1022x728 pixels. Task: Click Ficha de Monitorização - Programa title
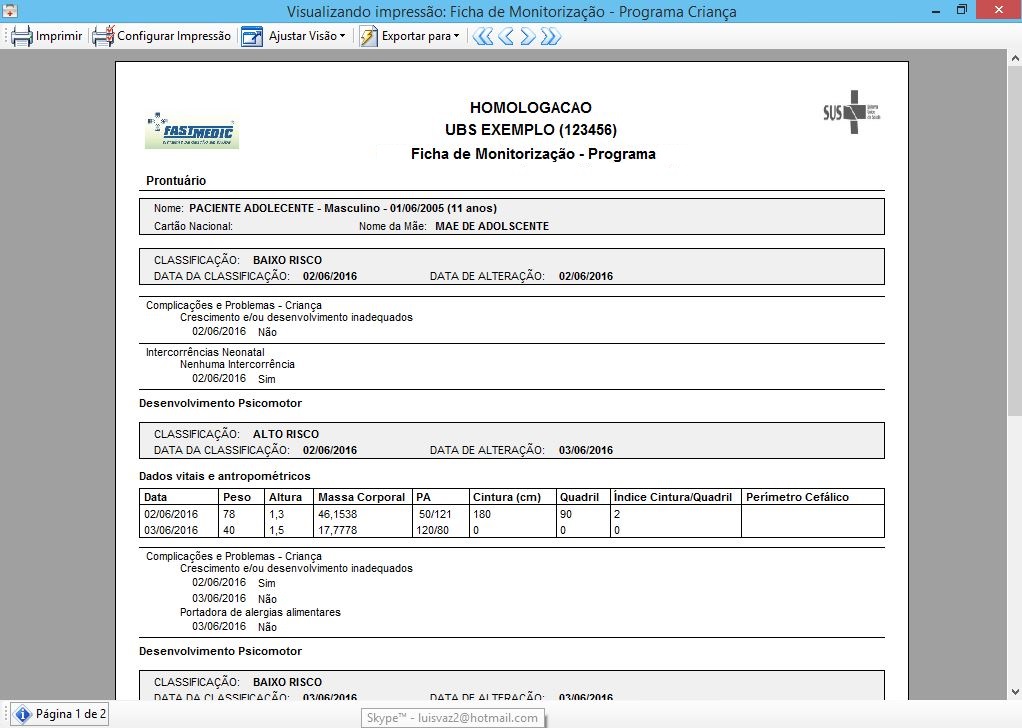click(533, 154)
